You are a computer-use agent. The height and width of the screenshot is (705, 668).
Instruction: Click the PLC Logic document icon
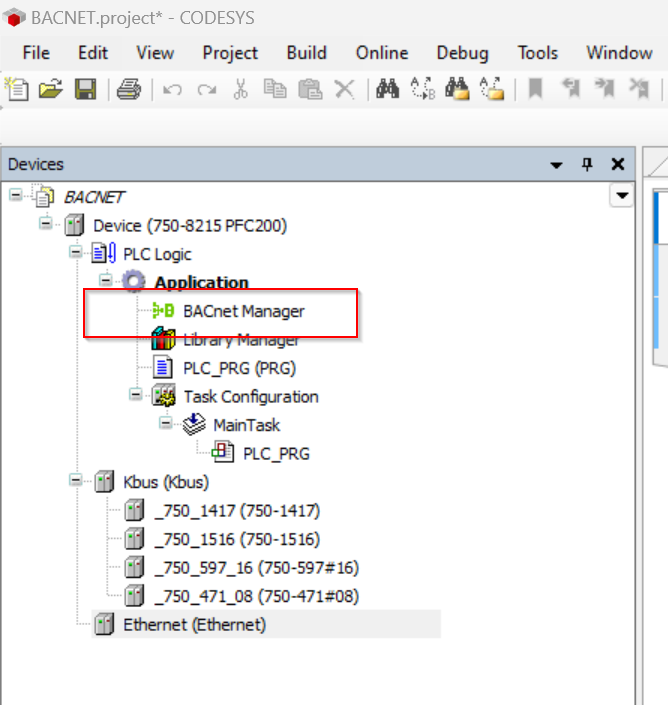[104, 253]
